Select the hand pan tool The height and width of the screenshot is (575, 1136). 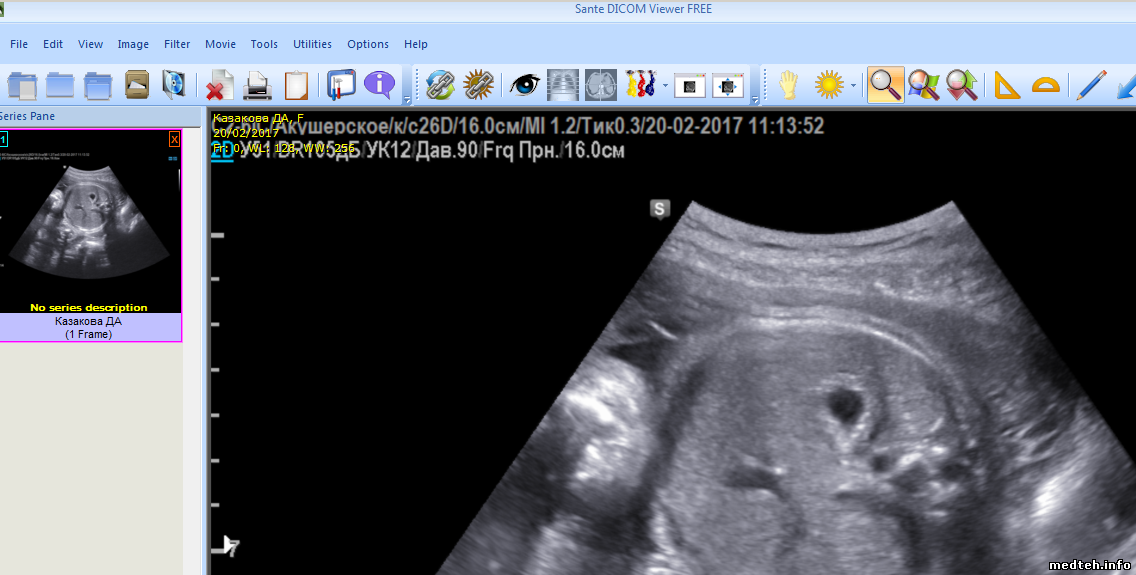tap(789, 85)
